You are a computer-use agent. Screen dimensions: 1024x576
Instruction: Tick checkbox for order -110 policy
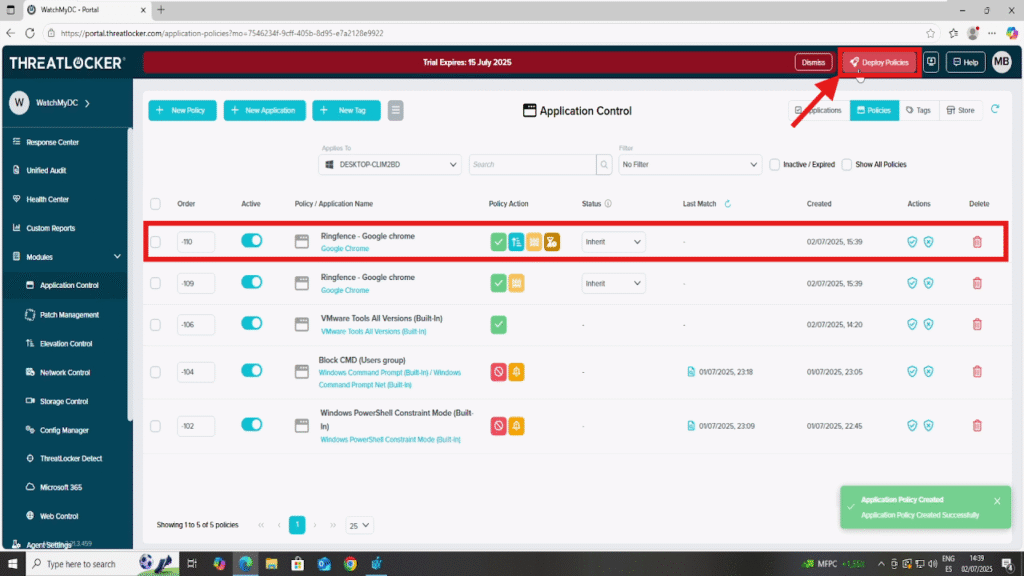[155, 242]
